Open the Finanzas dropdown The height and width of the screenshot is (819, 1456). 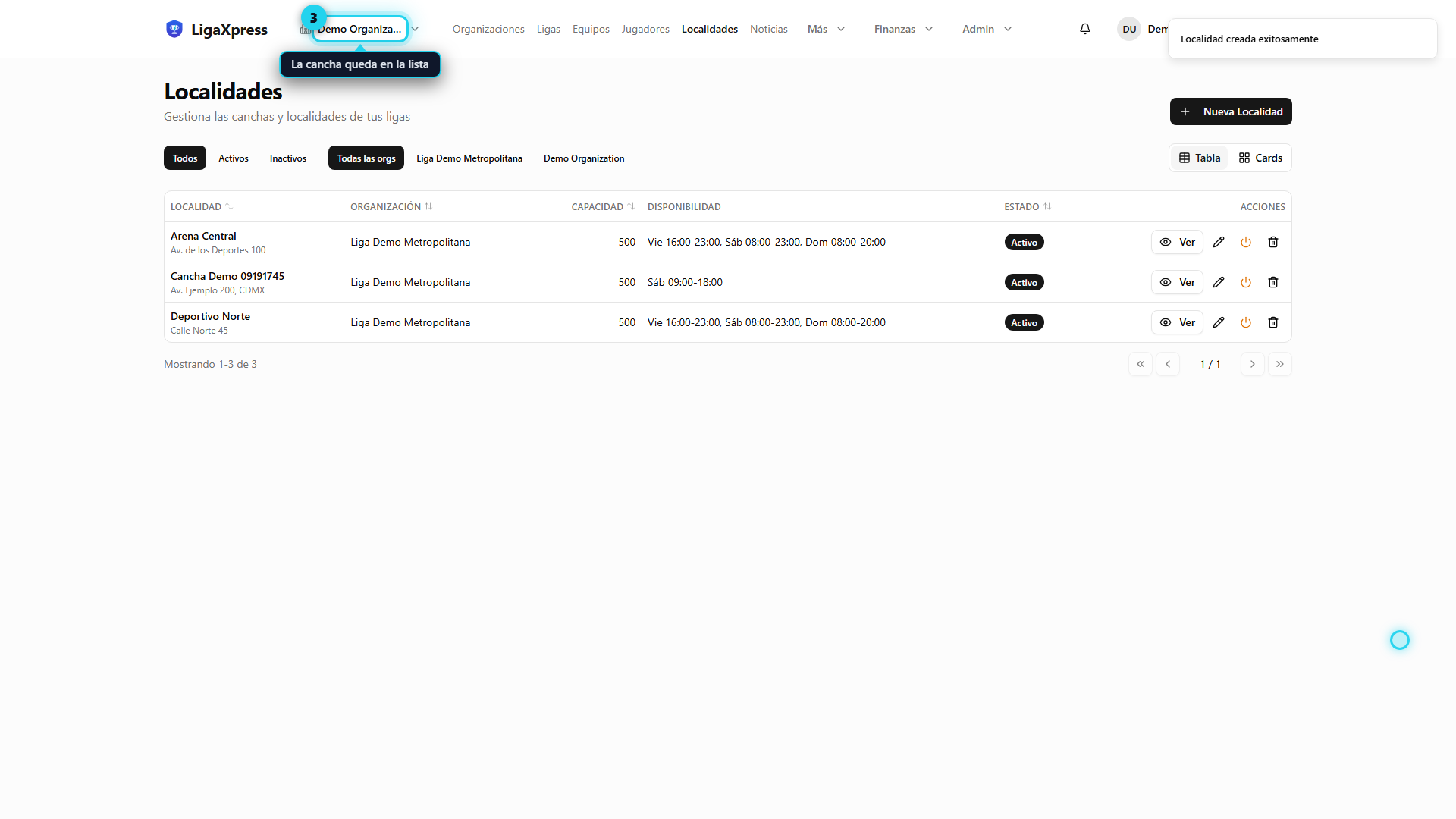click(903, 29)
